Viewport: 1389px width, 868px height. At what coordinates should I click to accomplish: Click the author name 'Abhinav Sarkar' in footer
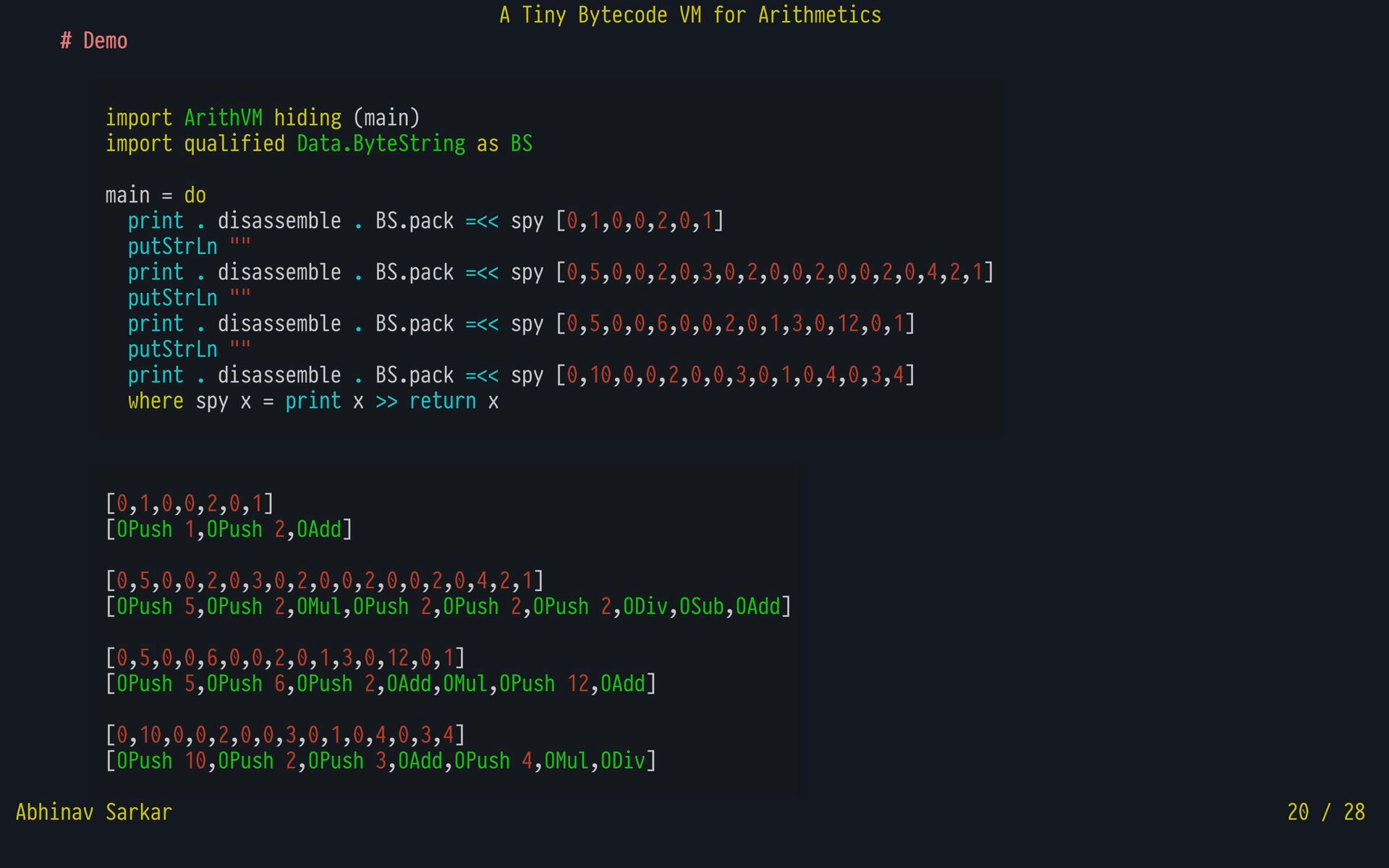pyautogui.click(x=94, y=812)
